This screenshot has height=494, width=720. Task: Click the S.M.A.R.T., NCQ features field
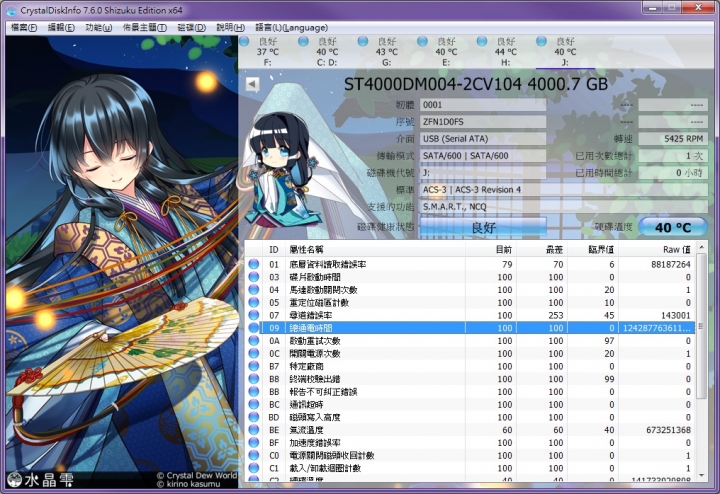[x=564, y=207]
